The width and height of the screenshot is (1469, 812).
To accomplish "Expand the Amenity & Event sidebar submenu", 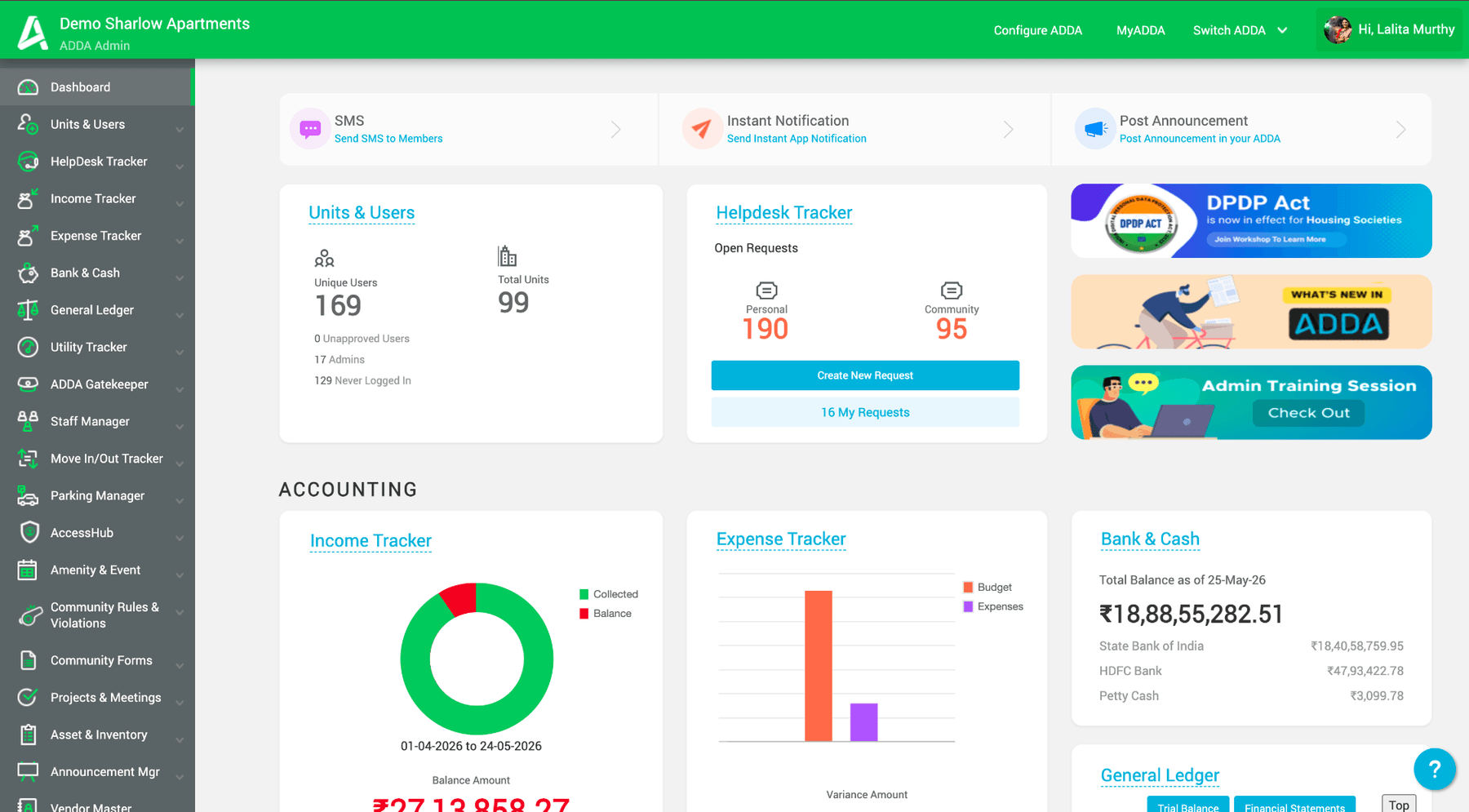I will pyautogui.click(x=180, y=575).
